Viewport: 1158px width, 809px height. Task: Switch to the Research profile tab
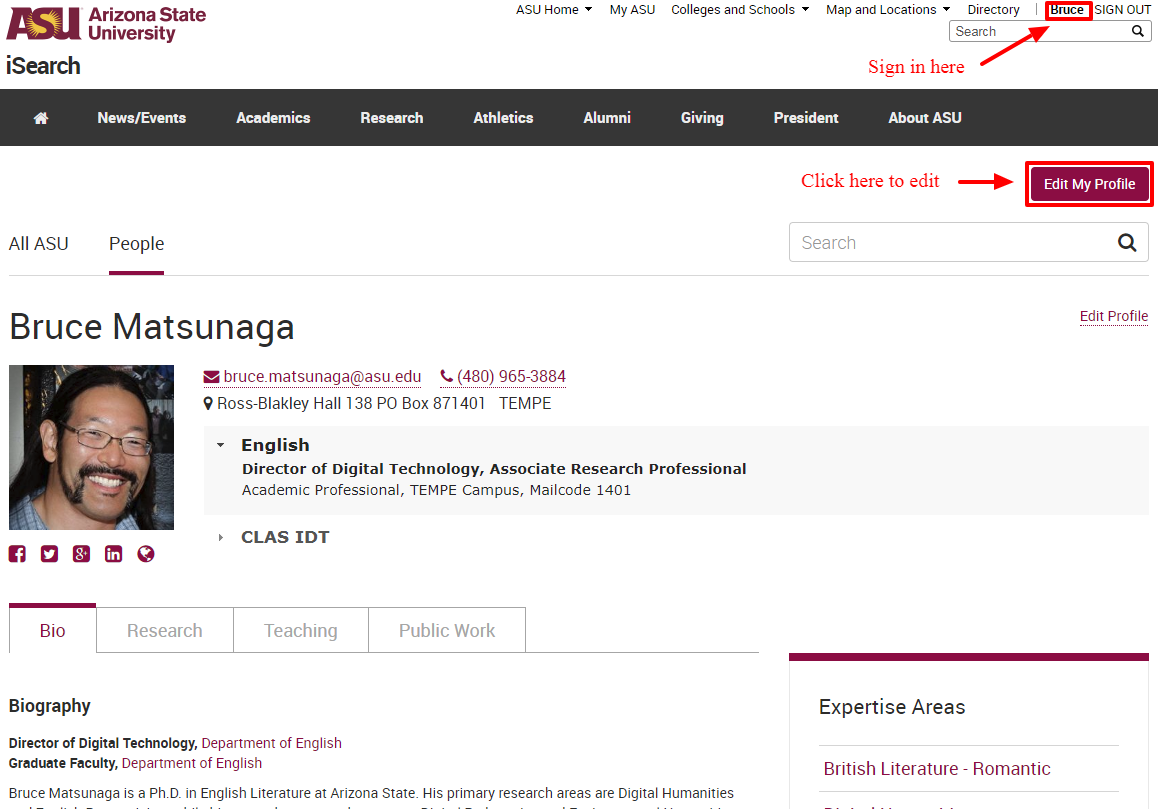tap(165, 630)
